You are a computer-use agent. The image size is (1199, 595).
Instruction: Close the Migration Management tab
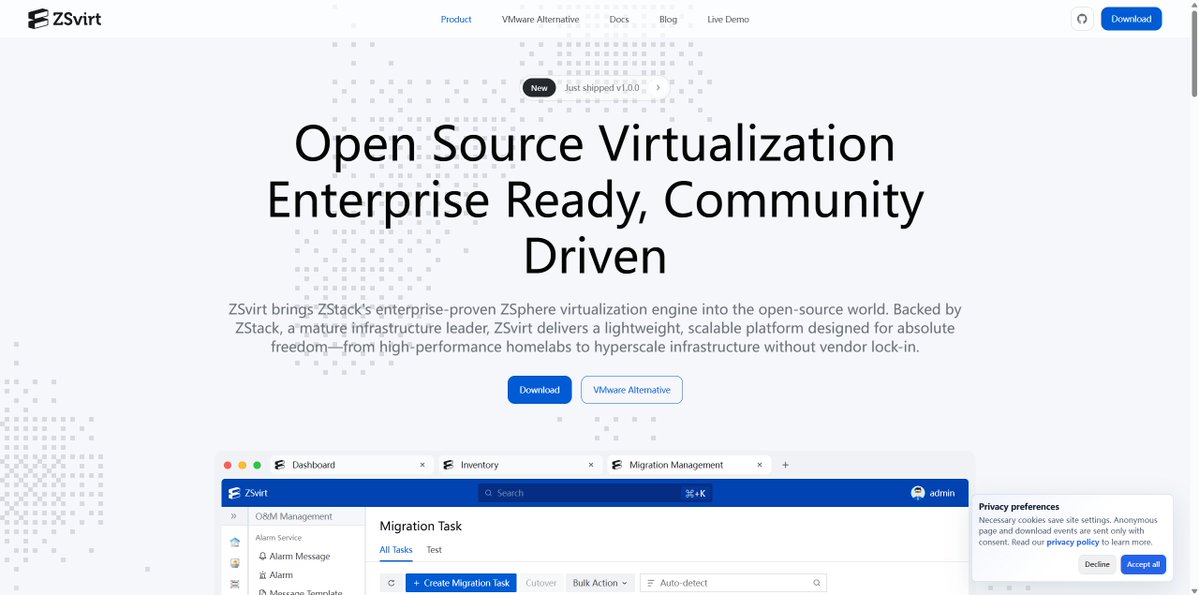tap(759, 465)
